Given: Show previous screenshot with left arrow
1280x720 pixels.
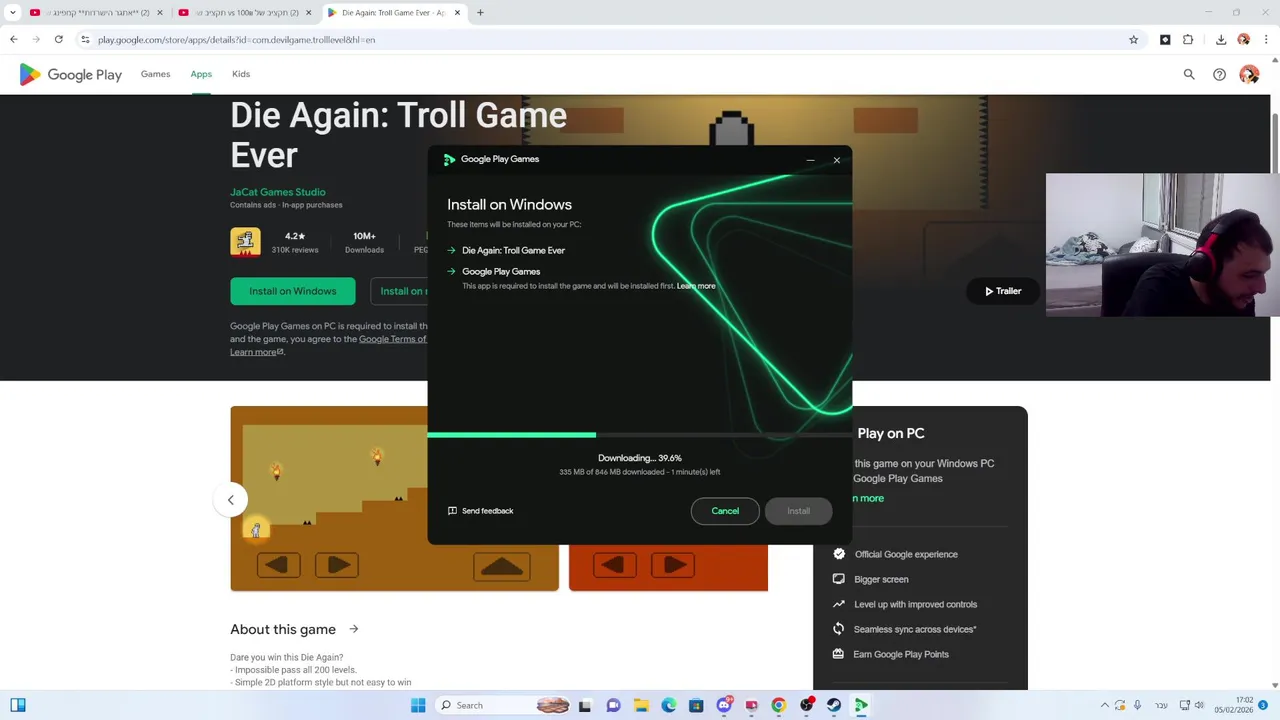Looking at the screenshot, I should pyautogui.click(x=230, y=500).
